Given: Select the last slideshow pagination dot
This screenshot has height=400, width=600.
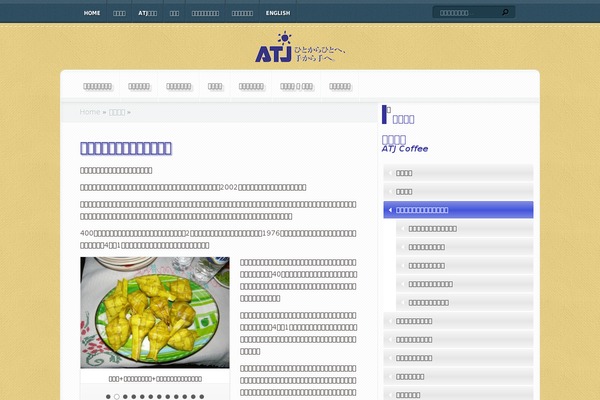Looking at the screenshot, I should pos(202,397).
